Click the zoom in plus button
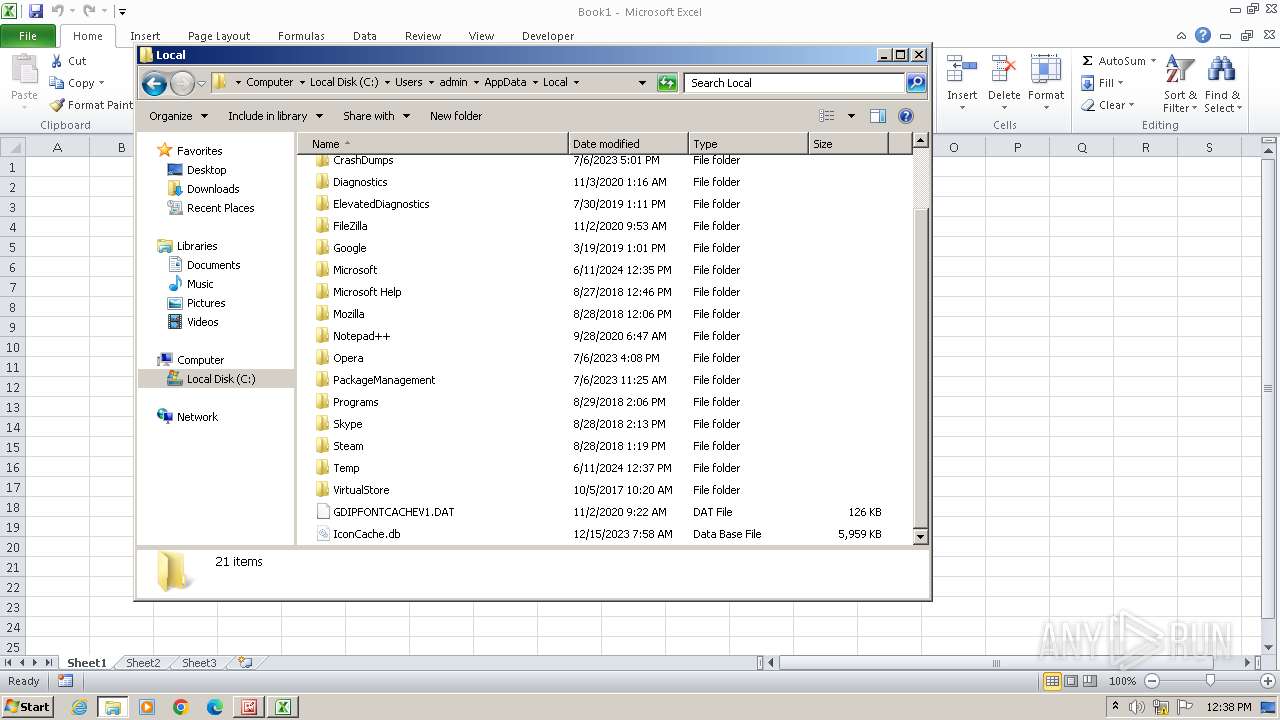Image resolution: width=1280 pixels, height=720 pixels. point(1267,681)
